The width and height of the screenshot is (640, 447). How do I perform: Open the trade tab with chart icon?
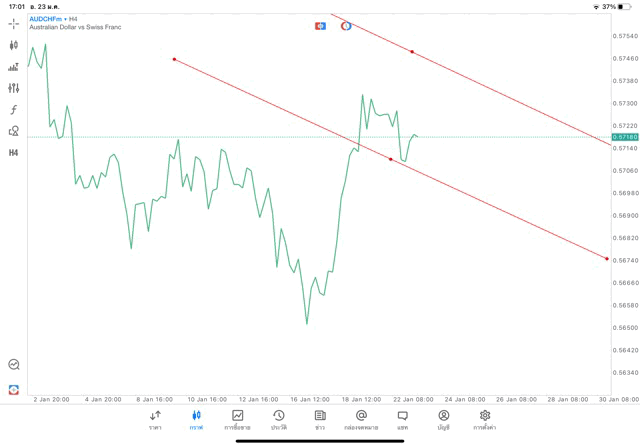pyautogui.click(x=237, y=420)
